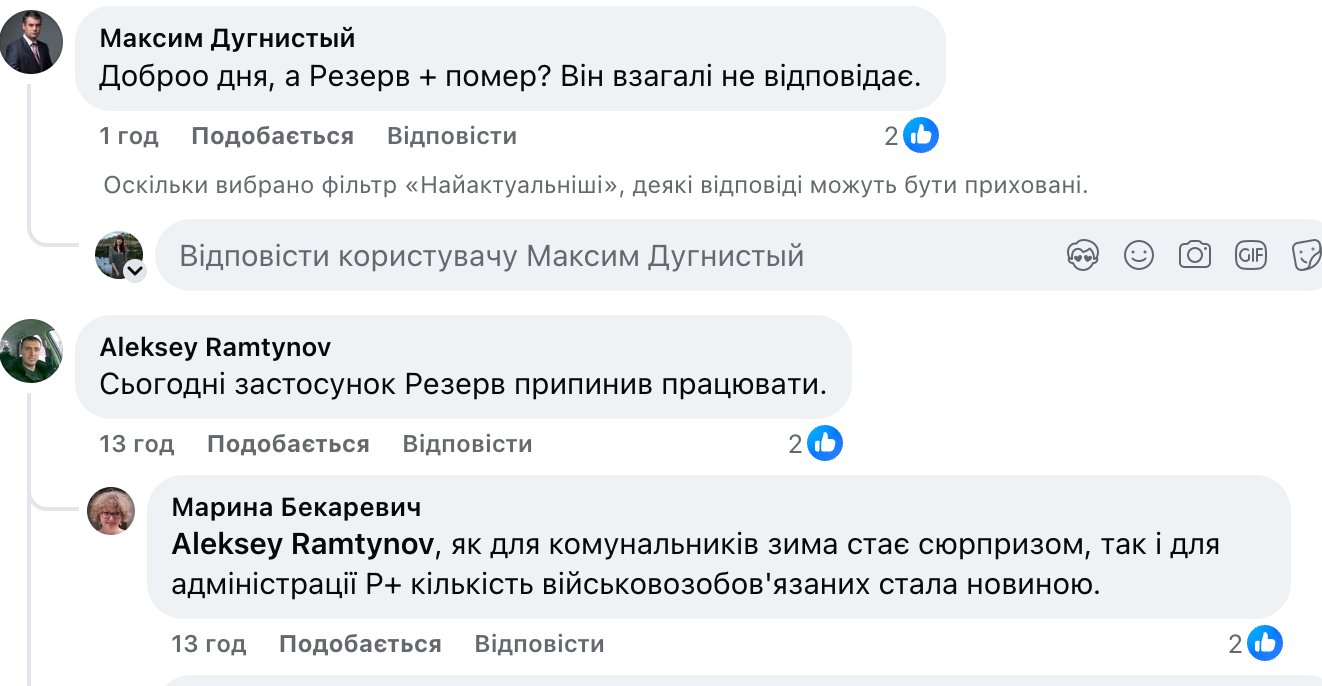Reply to Aleksey Ramtynov via Відповісти link
Image resolution: width=1322 pixels, height=686 pixels.
tap(467, 443)
